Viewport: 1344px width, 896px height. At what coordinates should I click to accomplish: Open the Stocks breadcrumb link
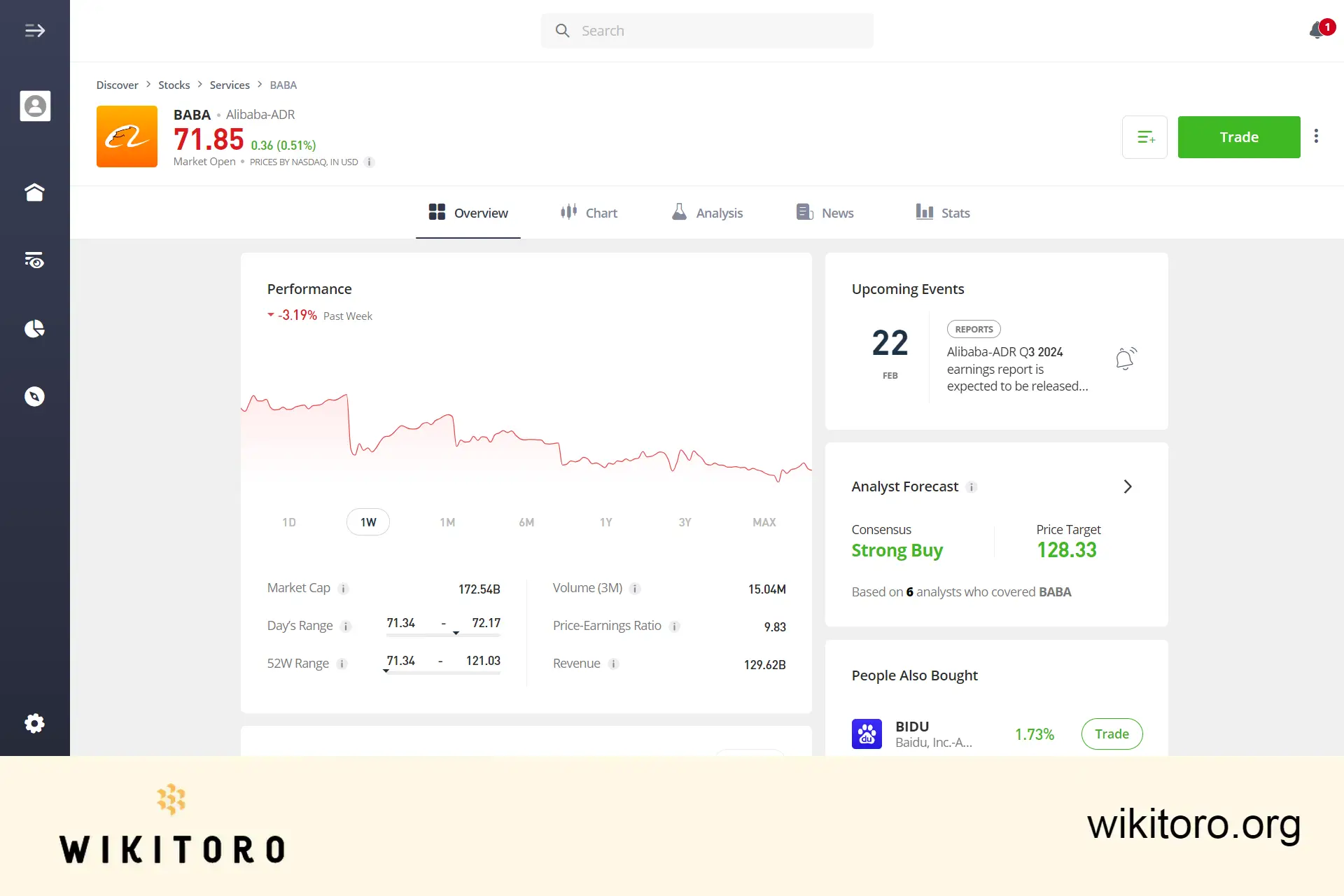click(x=174, y=85)
